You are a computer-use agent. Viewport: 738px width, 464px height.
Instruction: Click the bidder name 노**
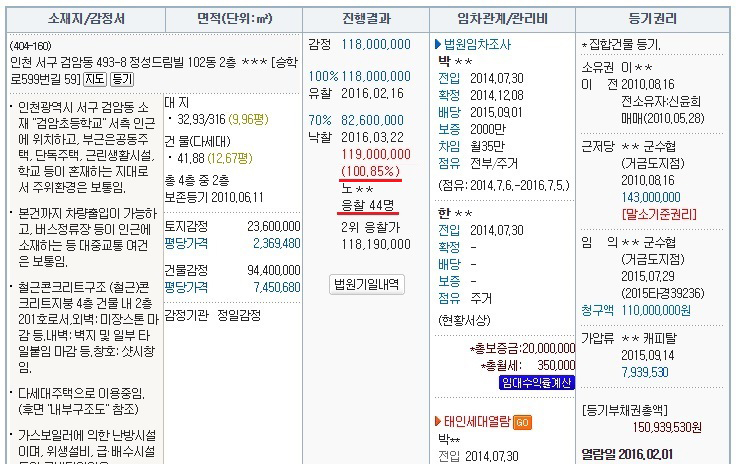pyautogui.click(x=357, y=189)
